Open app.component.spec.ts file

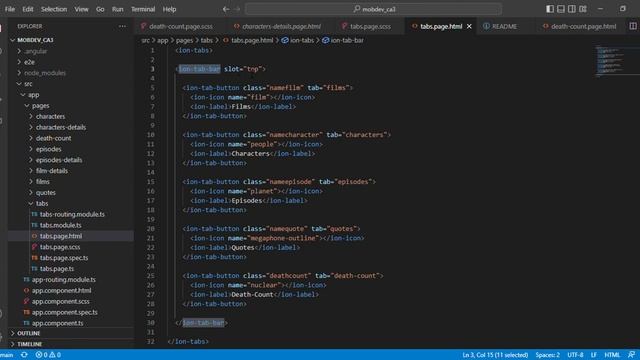[x=64, y=312]
